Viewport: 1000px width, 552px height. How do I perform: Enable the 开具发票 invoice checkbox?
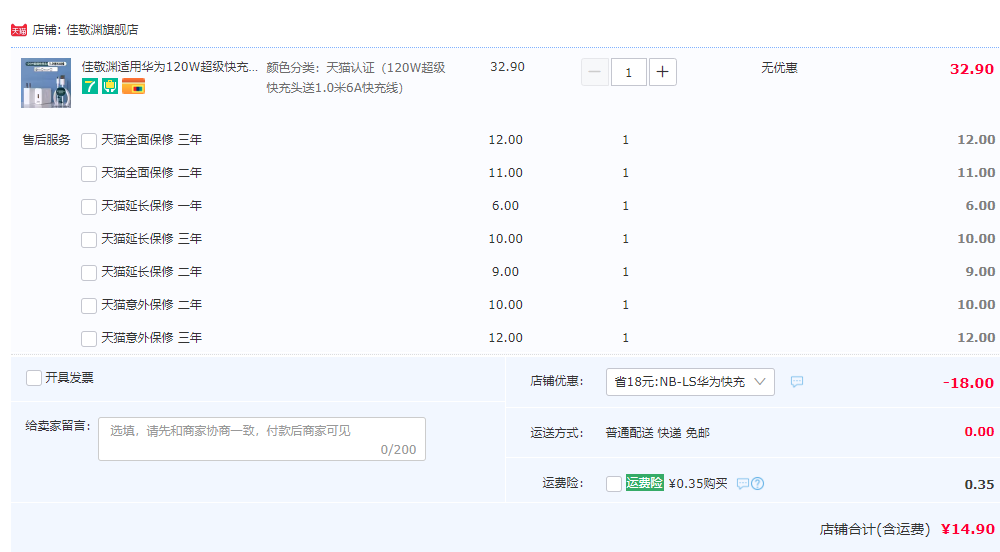(x=34, y=378)
